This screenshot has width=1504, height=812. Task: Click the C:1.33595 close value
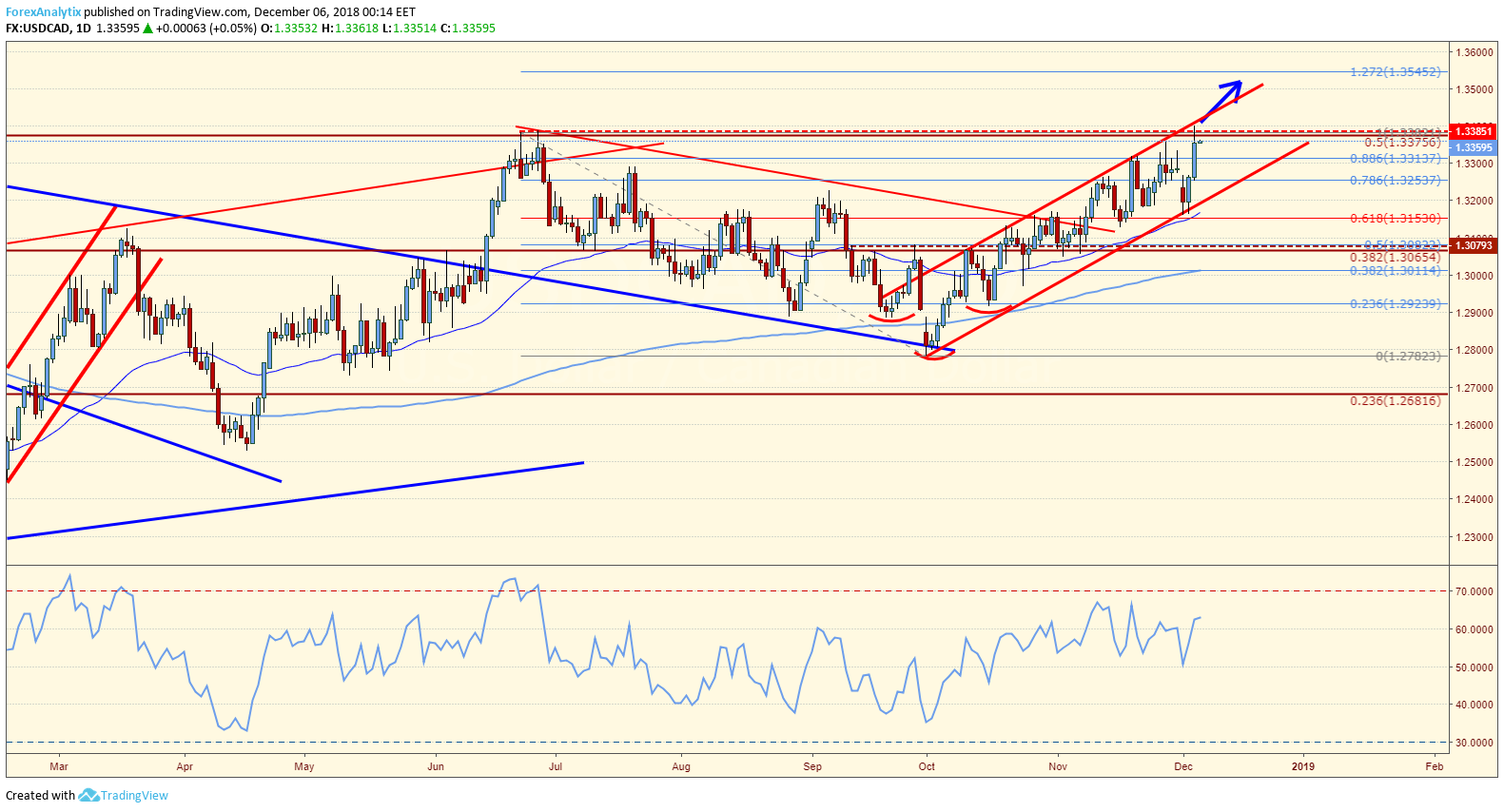468,29
